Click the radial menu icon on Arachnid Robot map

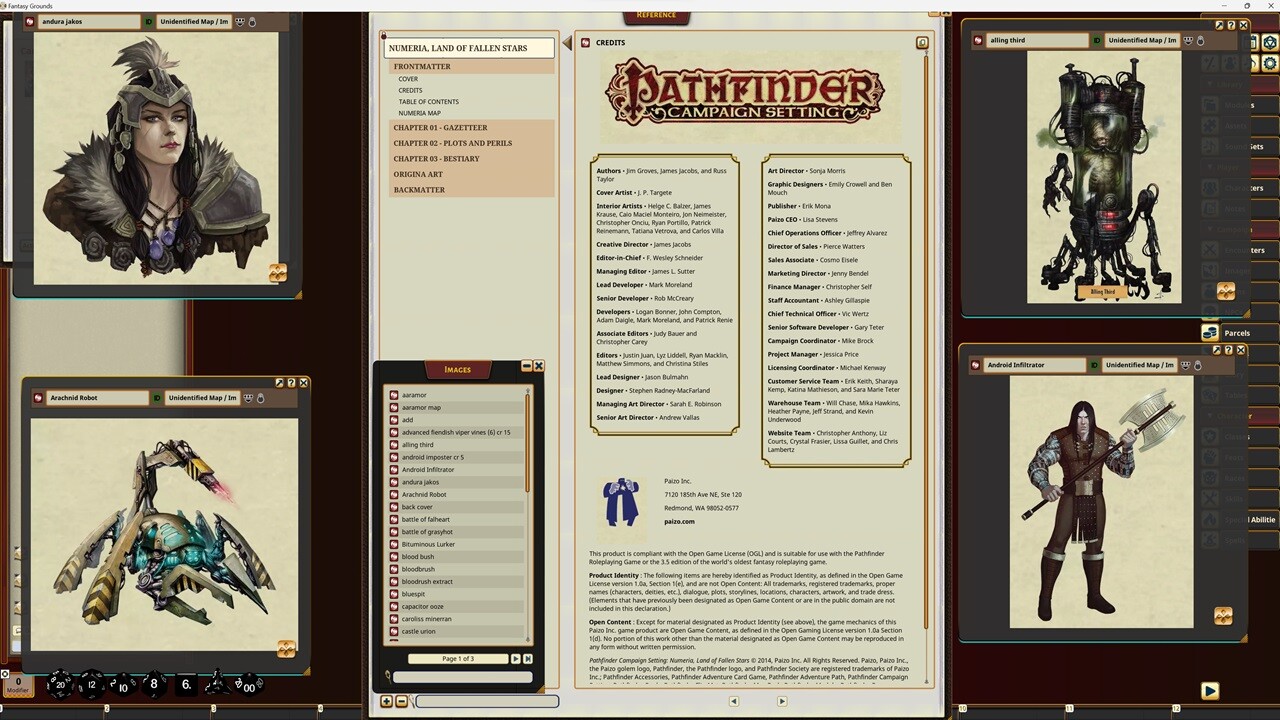(x=287, y=649)
